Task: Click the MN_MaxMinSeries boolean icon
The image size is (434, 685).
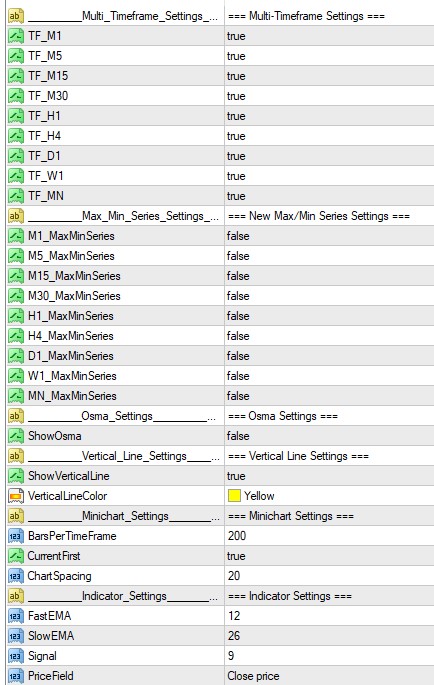Action: tap(16, 396)
